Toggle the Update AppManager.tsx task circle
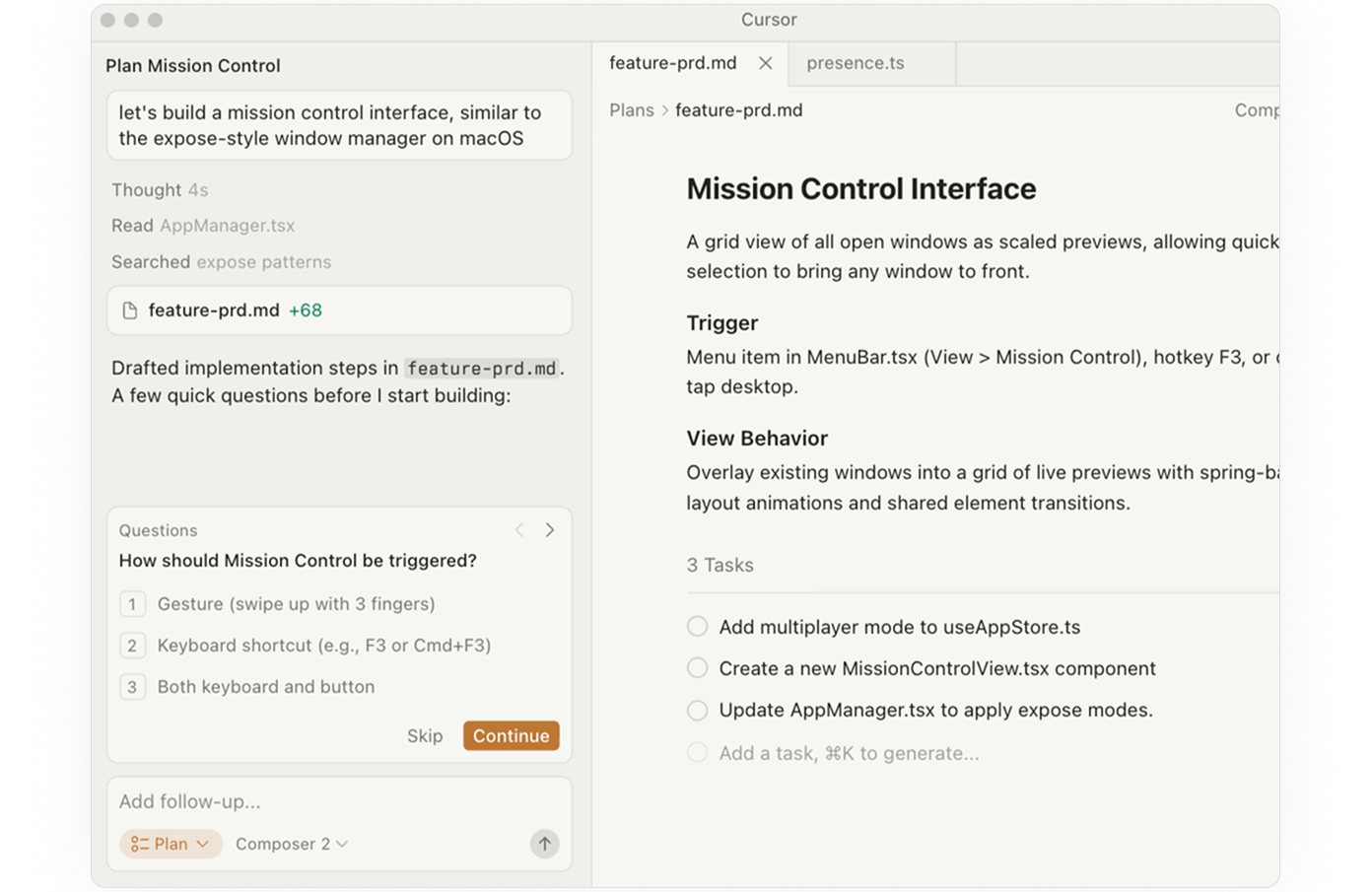Screen dimensions: 1372x892 coord(697,710)
